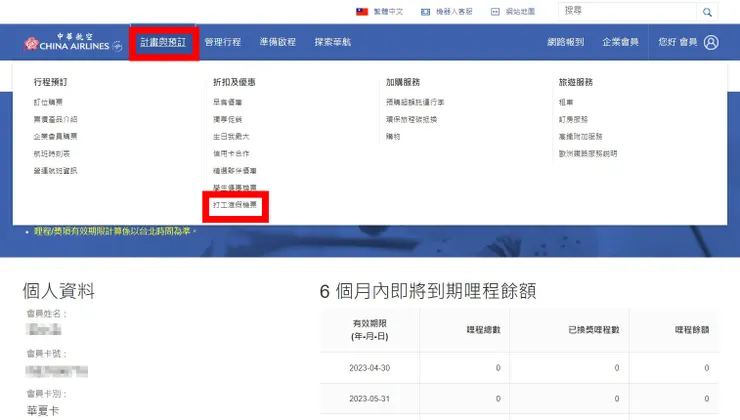Click the Taiwan flag language icon
The width and height of the screenshot is (740, 420).
pos(362,11)
